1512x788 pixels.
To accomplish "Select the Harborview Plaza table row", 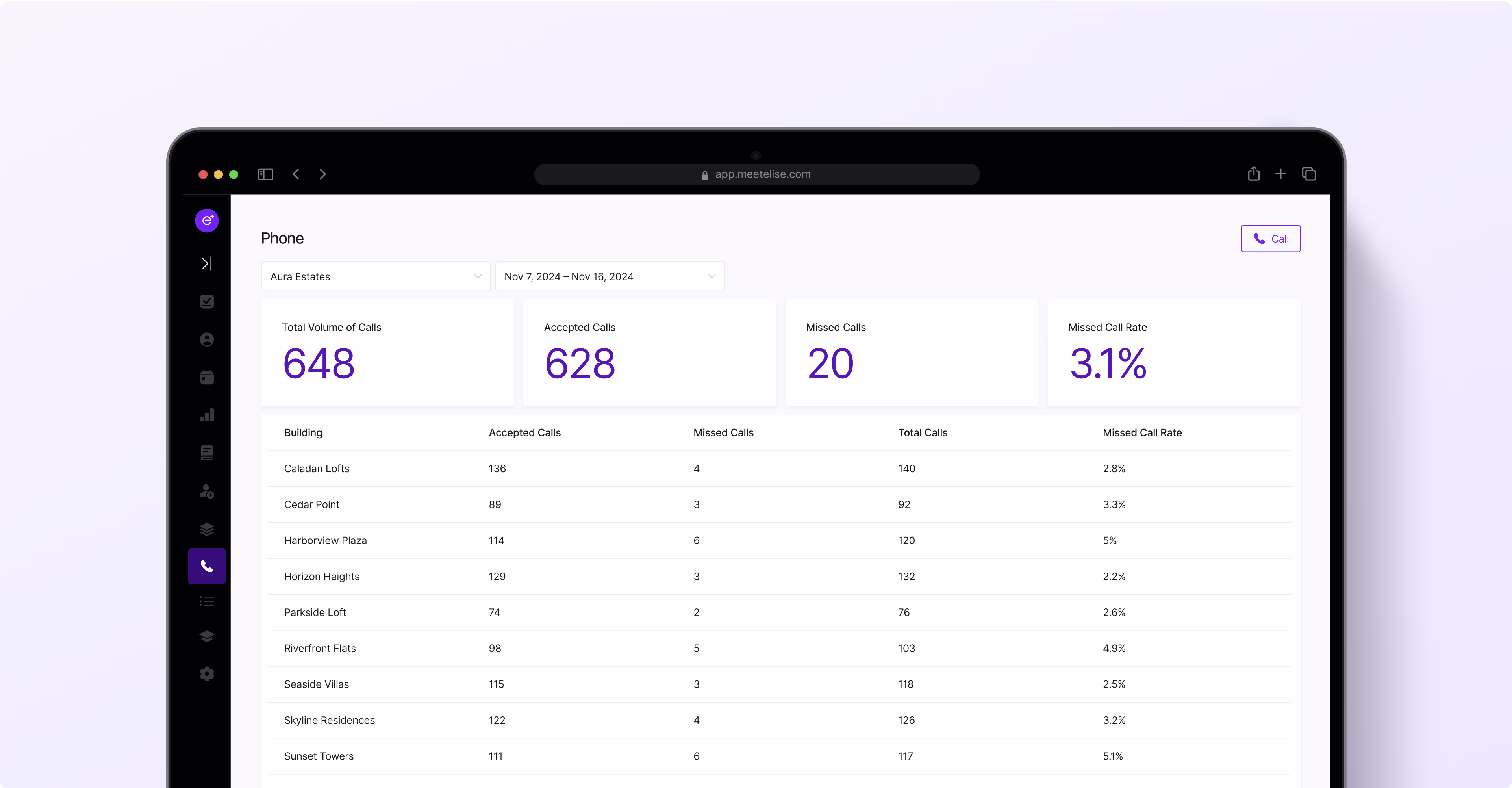I will tap(325, 541).
